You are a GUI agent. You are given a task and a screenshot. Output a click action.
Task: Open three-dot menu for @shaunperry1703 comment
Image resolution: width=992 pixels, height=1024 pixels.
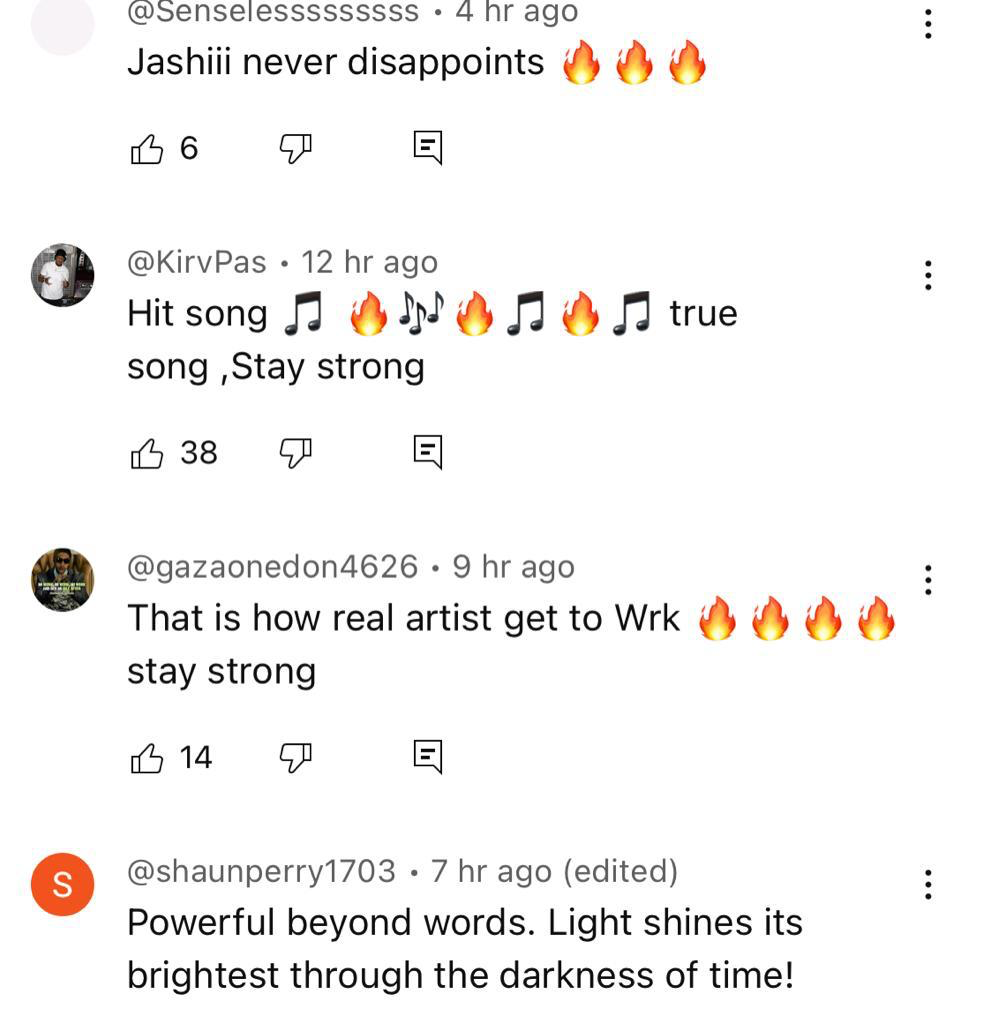(928, 884)
